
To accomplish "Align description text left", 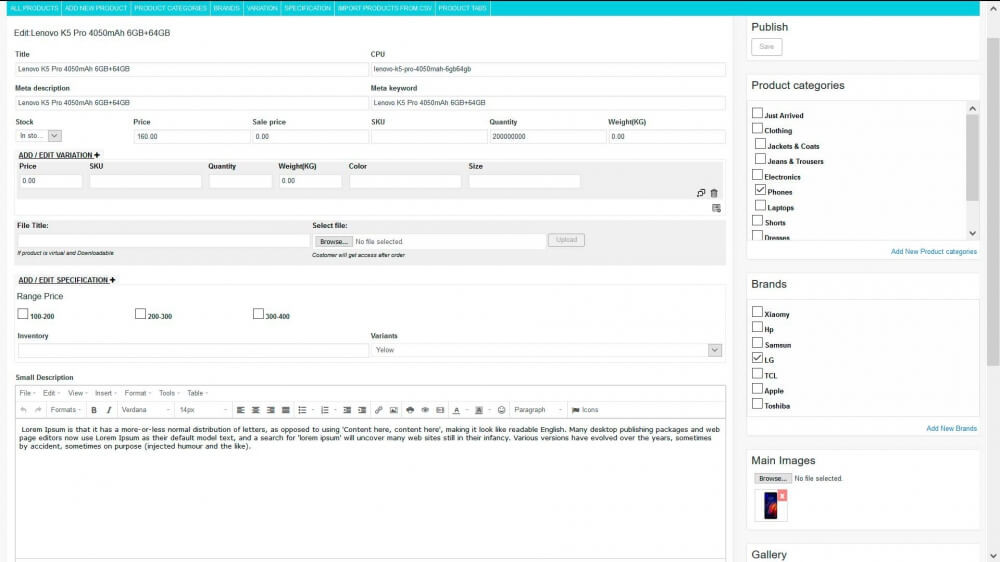I will tap(240, 410).
